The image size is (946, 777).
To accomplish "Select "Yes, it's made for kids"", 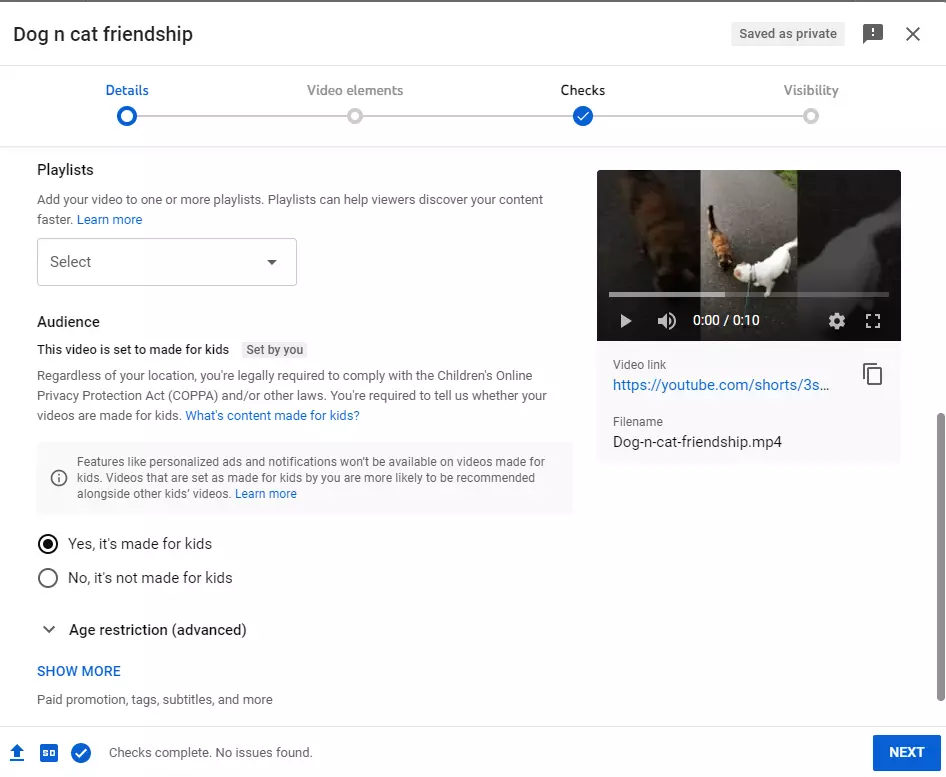I will point(48,544).
